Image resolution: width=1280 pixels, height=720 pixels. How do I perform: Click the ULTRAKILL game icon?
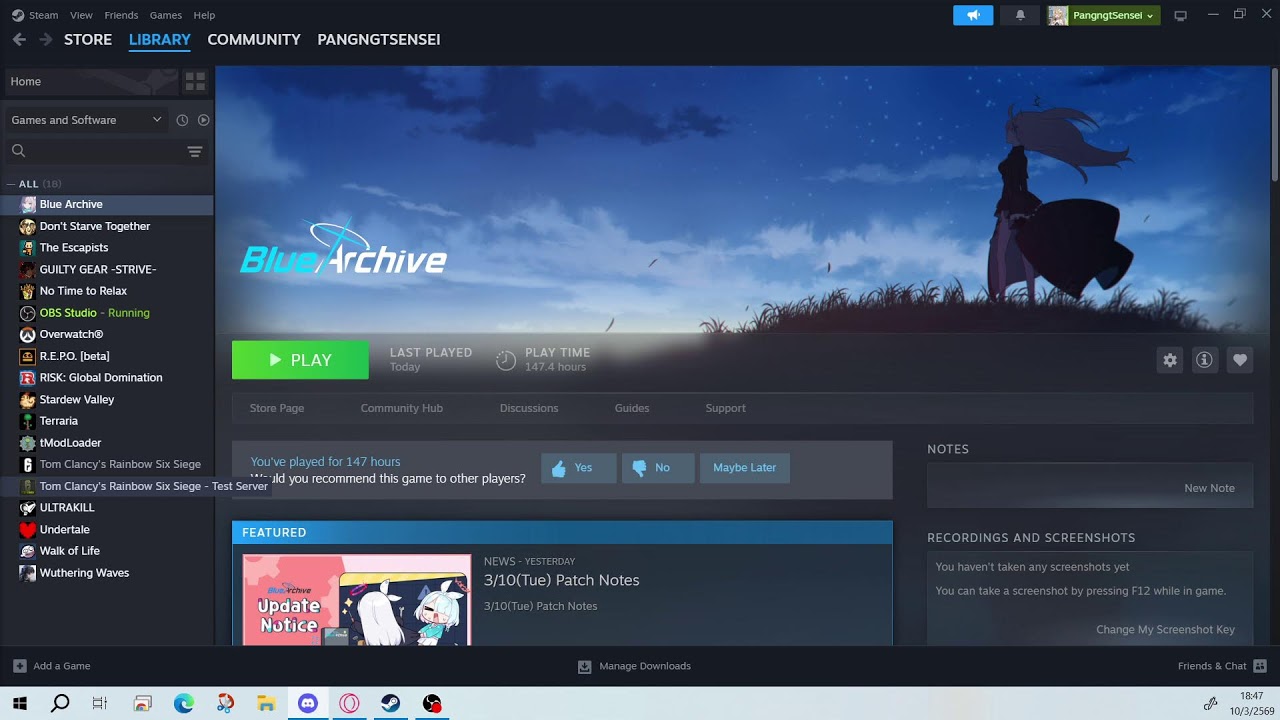coord(28,508)
